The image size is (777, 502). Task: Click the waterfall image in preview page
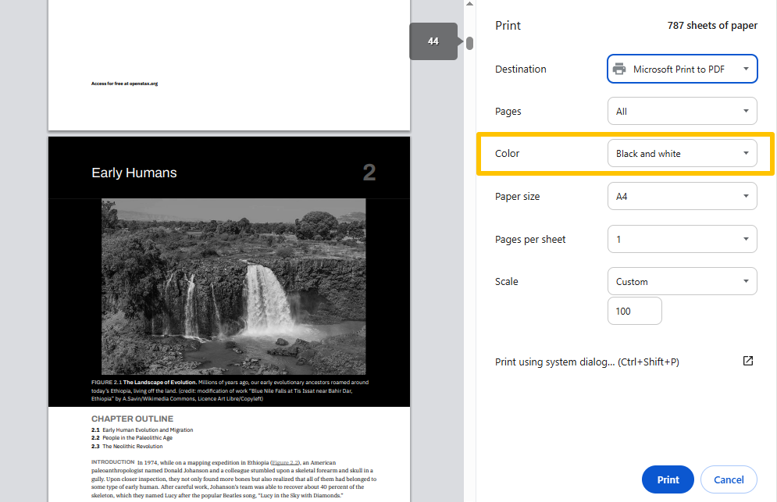coord(233,286)
